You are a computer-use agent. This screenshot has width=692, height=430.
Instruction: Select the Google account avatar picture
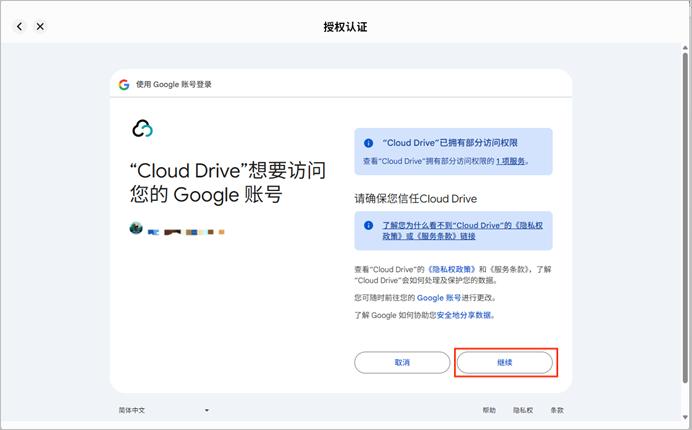pyautogui.click(x=136, y=228)
